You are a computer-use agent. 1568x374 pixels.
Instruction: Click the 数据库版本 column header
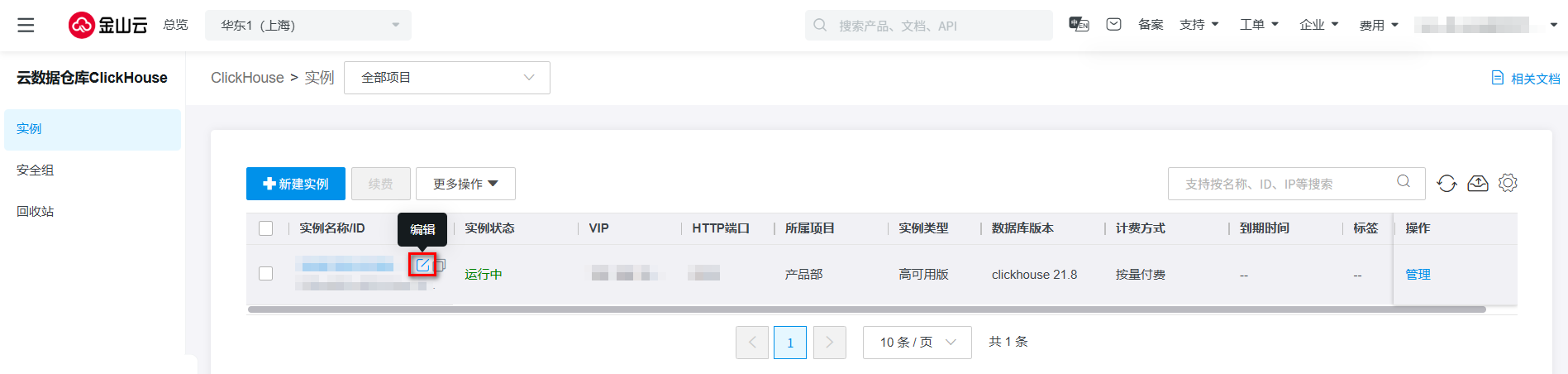point(1022,228)
